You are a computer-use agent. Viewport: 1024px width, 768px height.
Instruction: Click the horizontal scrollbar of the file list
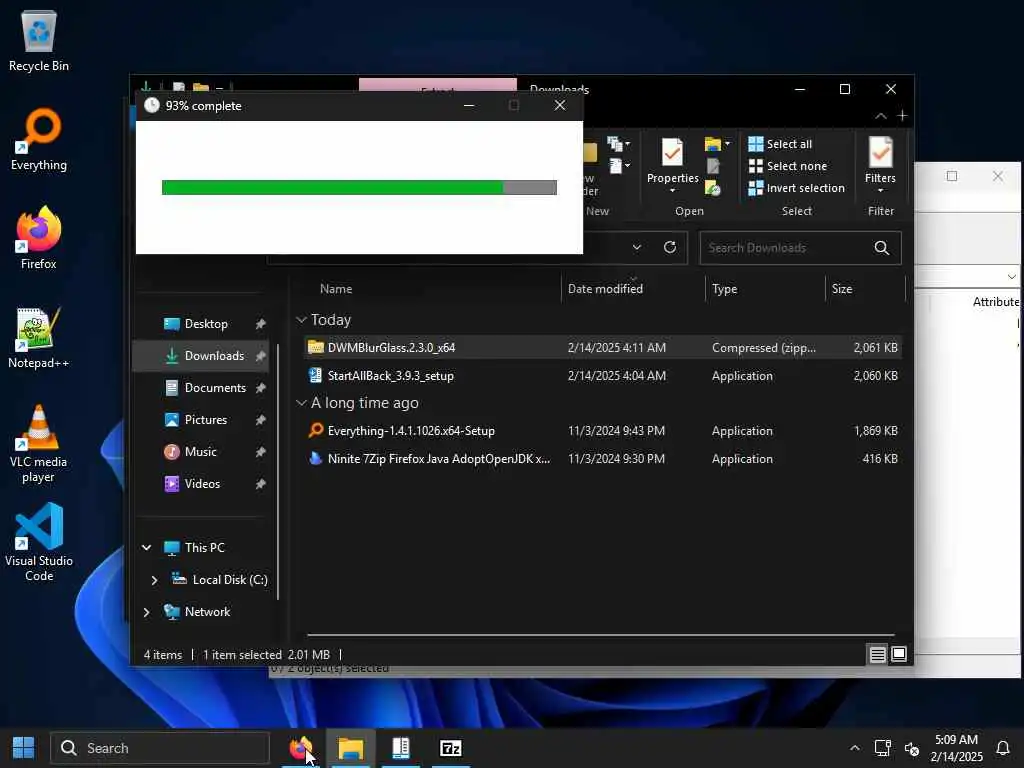(x=600, y=634)
